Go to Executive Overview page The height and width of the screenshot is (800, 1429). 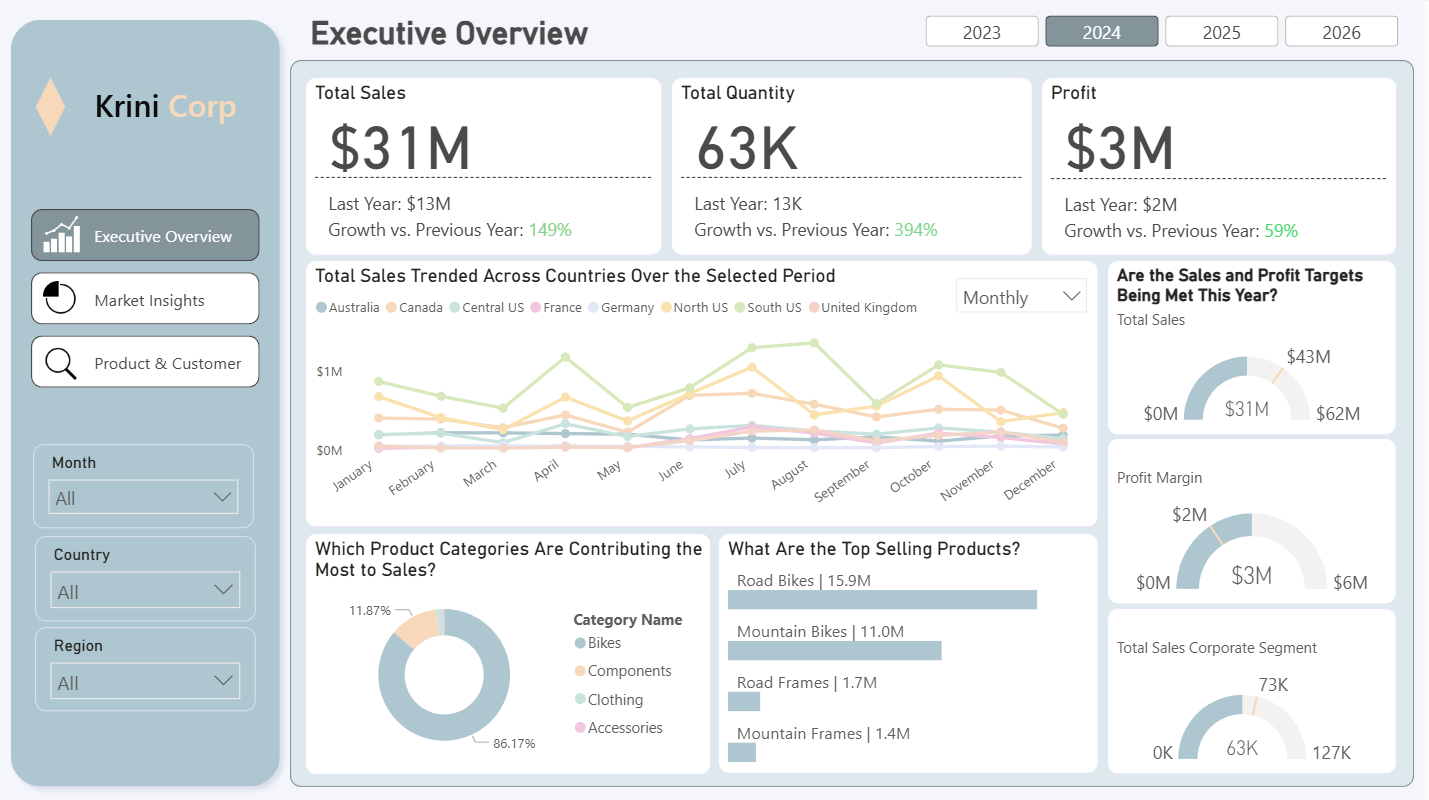pyautogui.click(x=145, y=235)
